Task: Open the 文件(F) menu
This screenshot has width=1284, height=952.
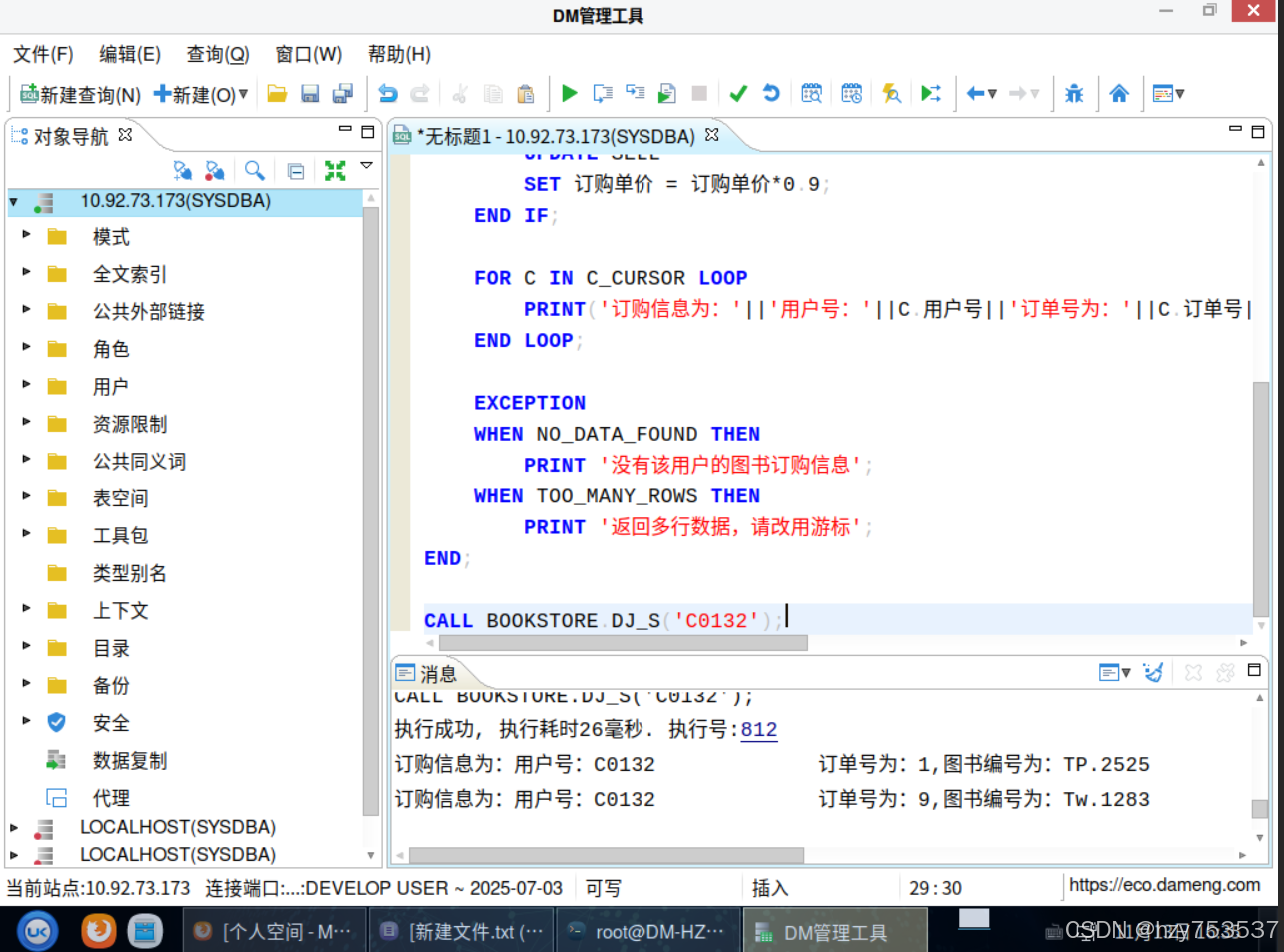Action: pos(43,54)
